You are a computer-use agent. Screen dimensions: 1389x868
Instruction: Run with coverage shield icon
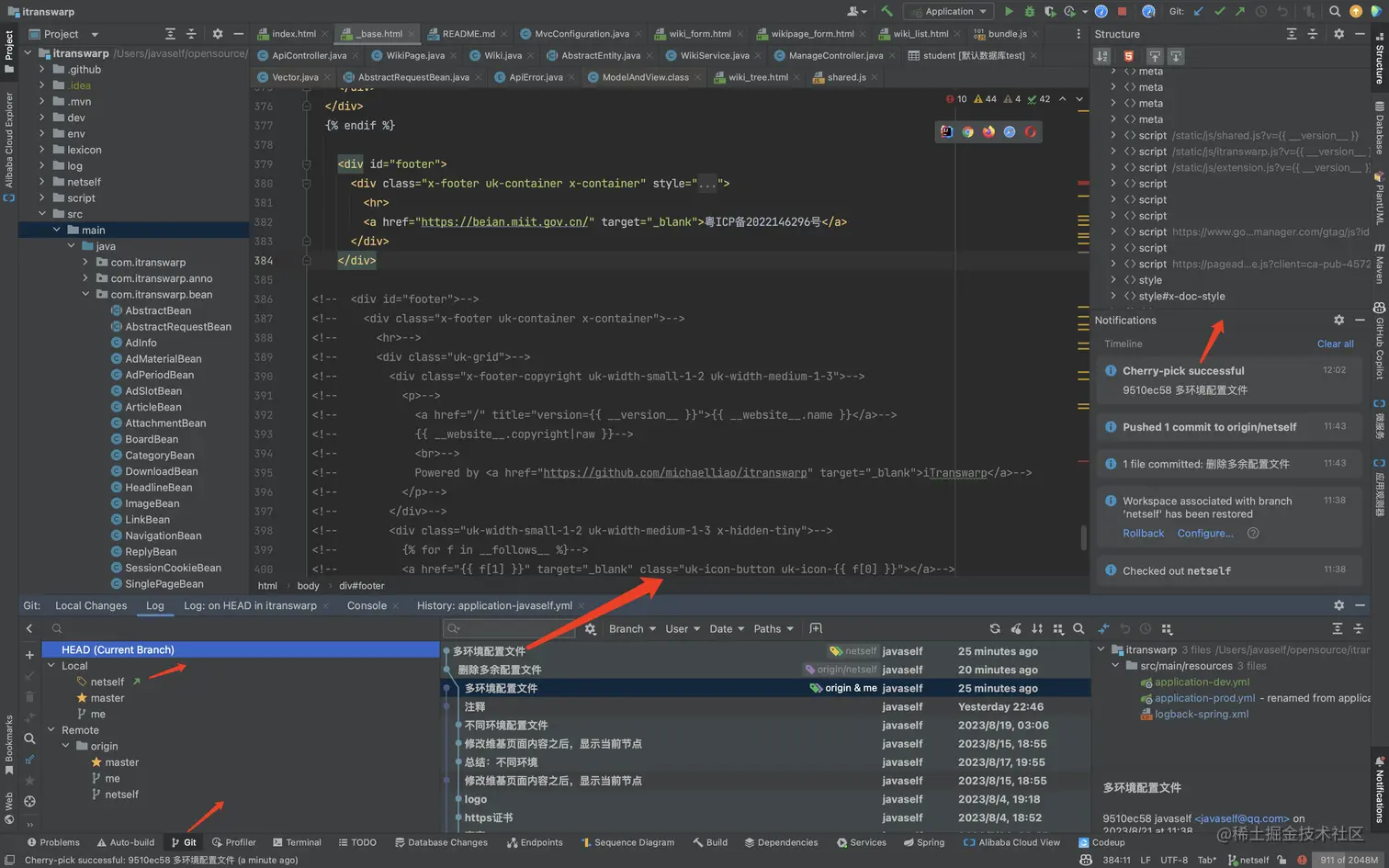point(1049,11)
